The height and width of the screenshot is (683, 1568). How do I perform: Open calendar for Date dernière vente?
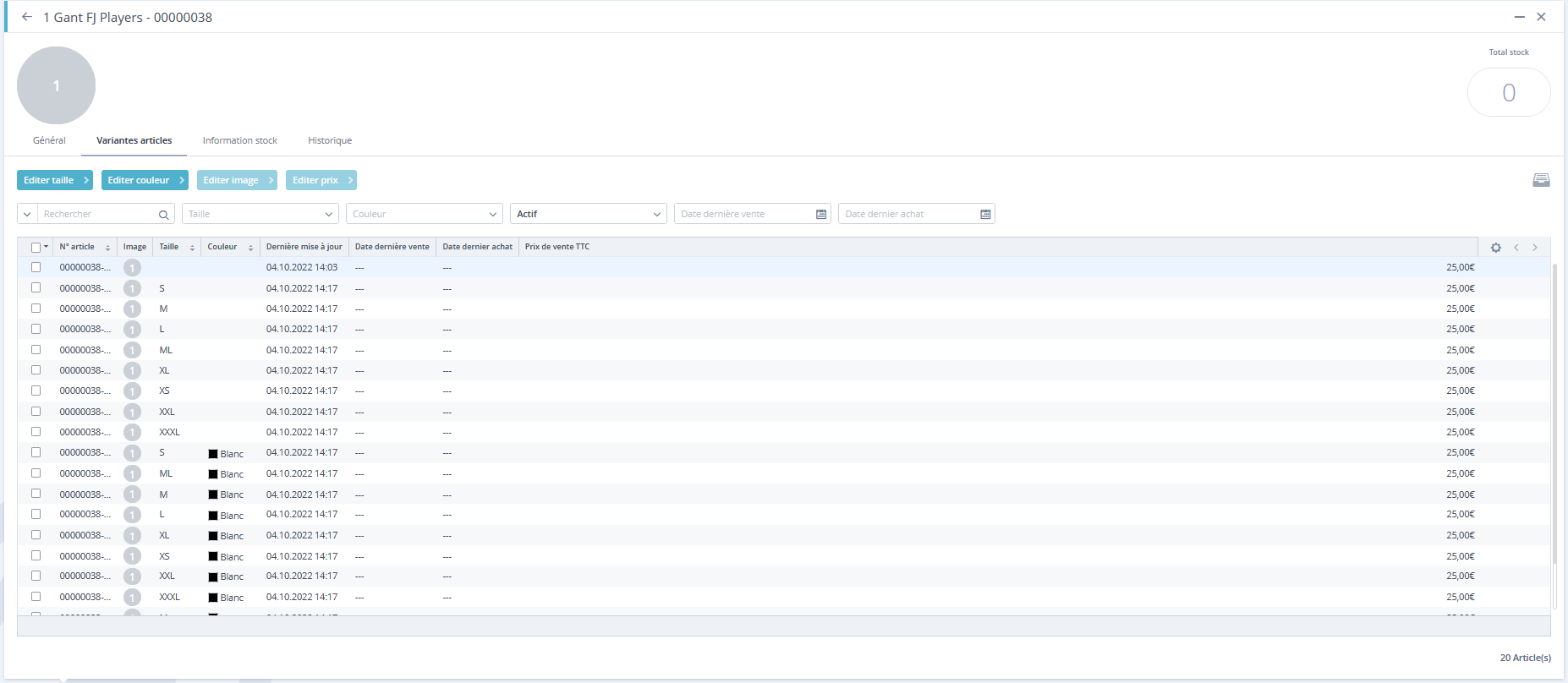coord(821,215)
